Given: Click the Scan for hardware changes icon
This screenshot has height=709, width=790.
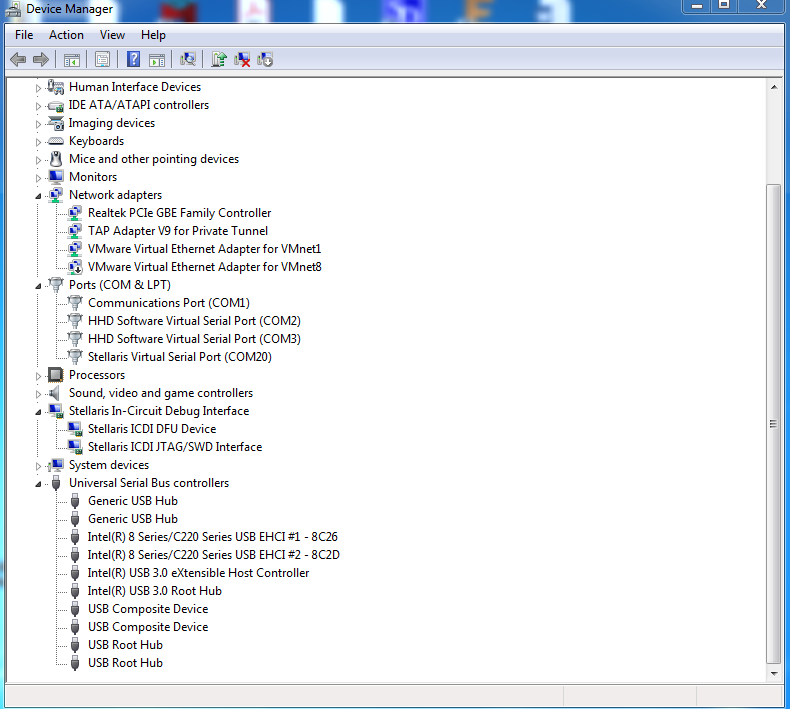Looking at the screenshot, I should pos(188,59).
